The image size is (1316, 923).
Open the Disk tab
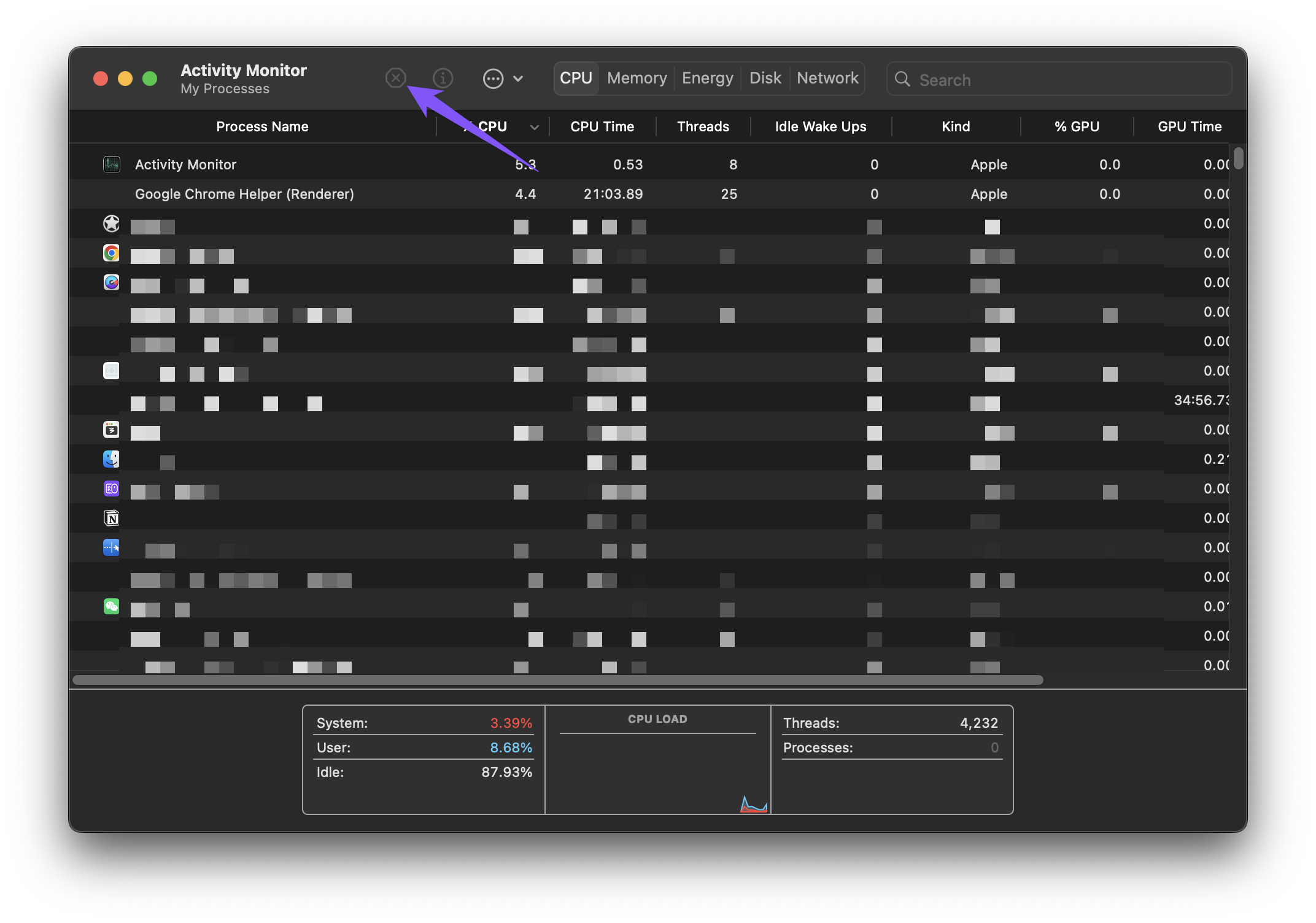coord(765,78)
